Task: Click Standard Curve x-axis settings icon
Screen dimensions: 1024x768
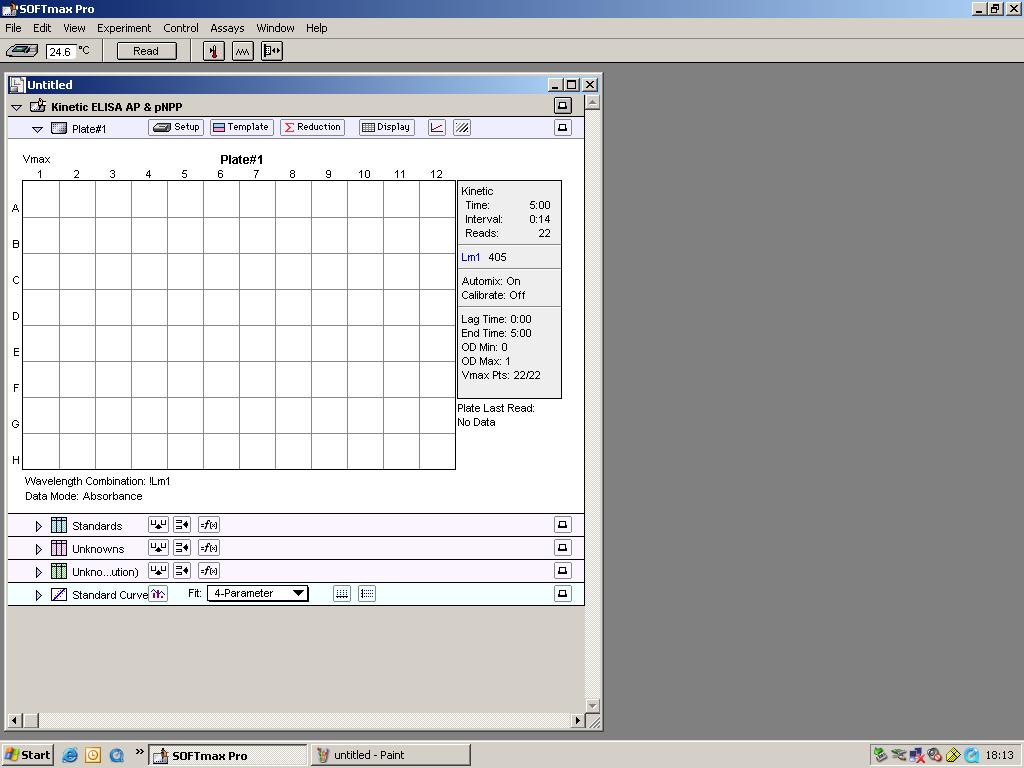Action: pos(342,594)
